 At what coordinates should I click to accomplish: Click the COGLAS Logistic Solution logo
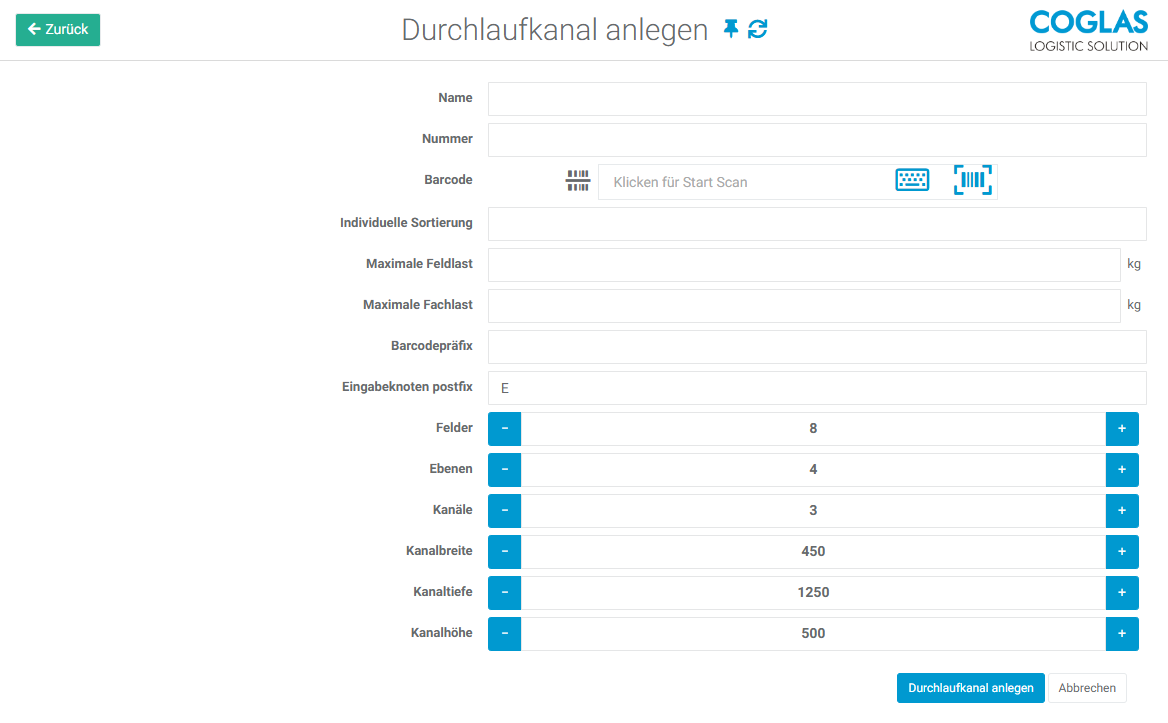[1088, 31]
